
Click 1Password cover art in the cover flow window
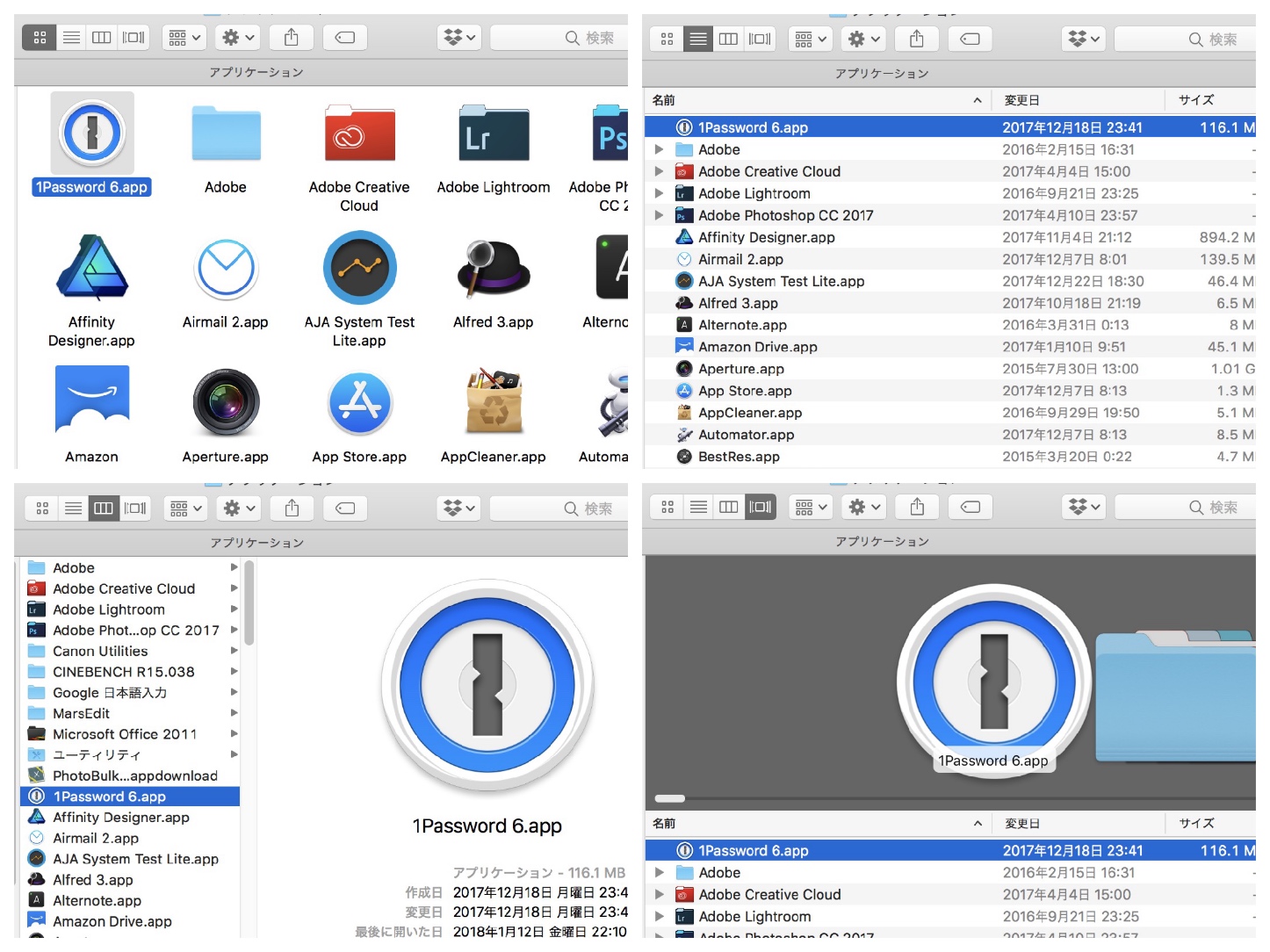pos(993,681)
